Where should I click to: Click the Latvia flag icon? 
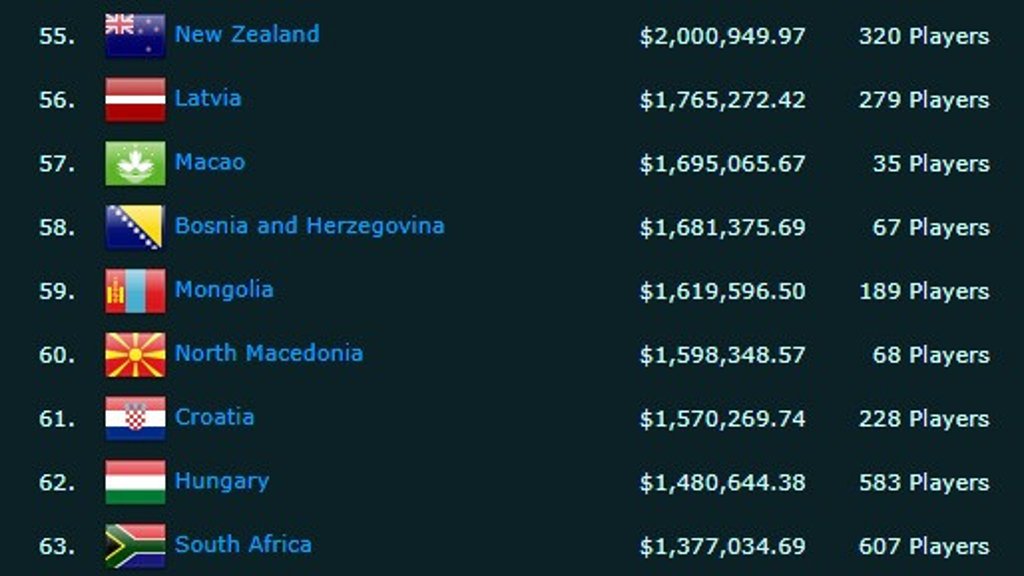tap(135, 99)
